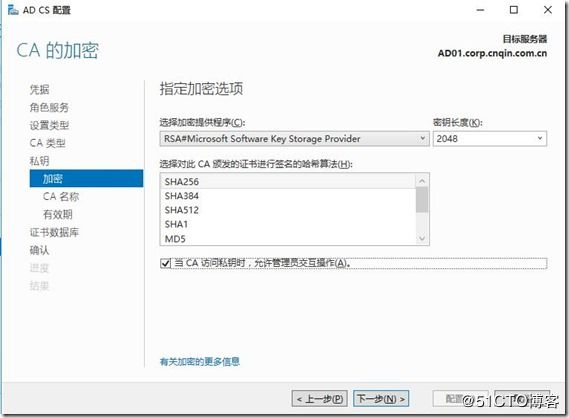Go to the 有效期 step
The image size is (569, 418).
pyautogui.click(x=57, y=214)
